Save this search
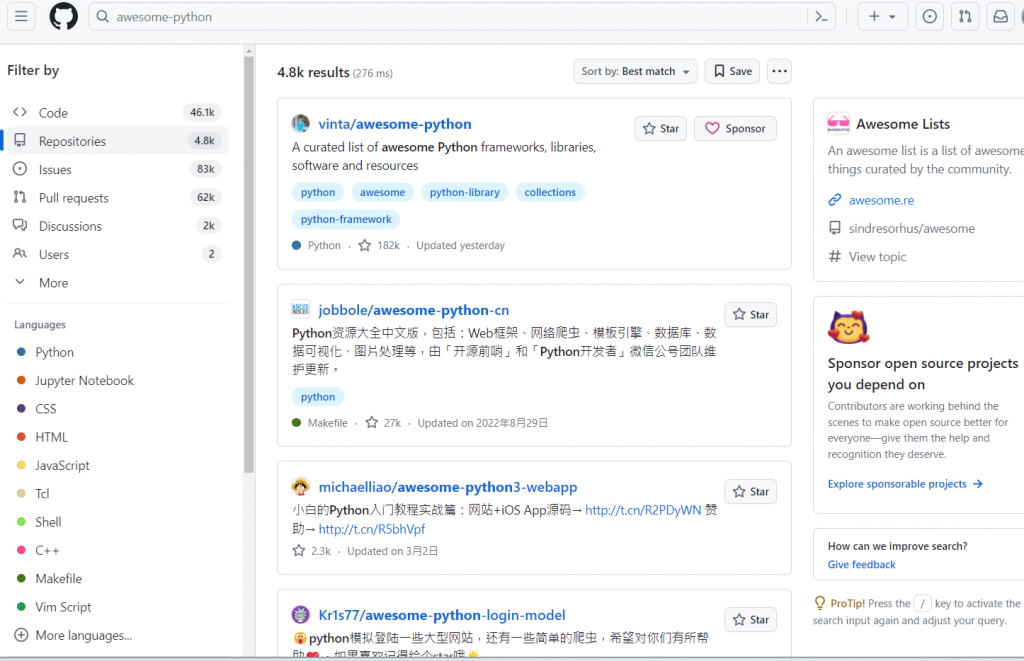This screenshot has width=1024, height=661. 732,71
